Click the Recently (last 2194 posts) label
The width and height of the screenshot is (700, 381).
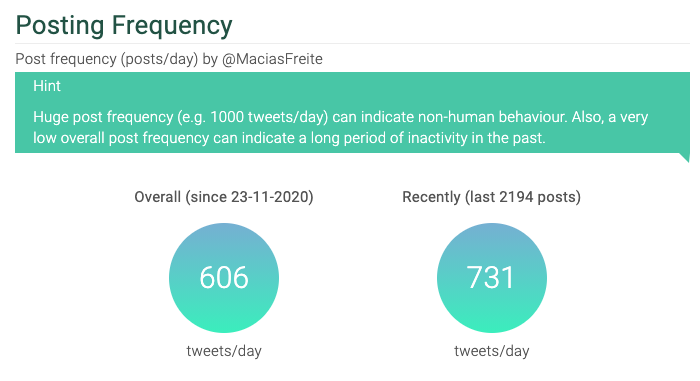pos(492,197)
